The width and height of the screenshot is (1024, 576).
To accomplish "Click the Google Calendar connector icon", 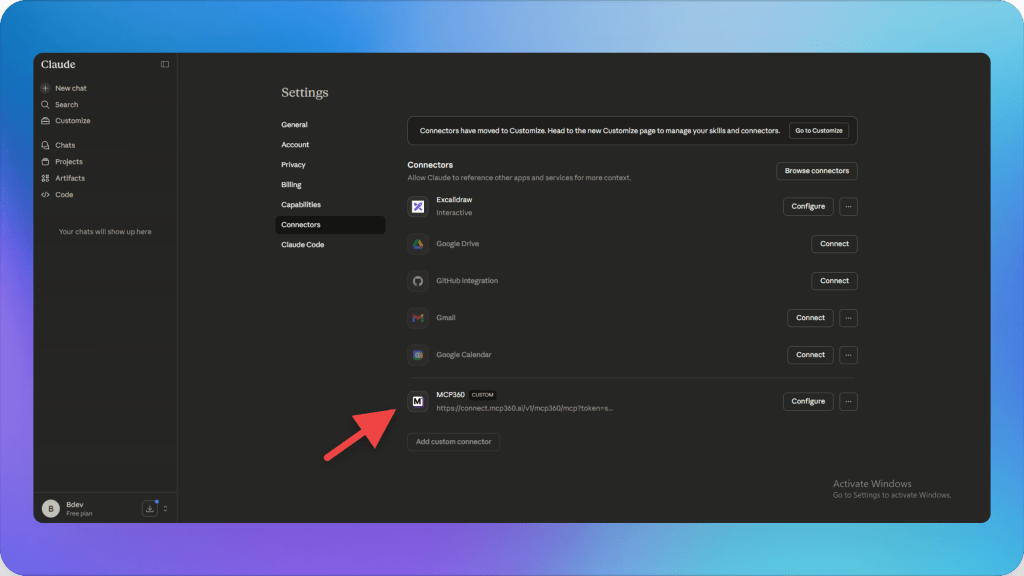I will coord(418,355).
